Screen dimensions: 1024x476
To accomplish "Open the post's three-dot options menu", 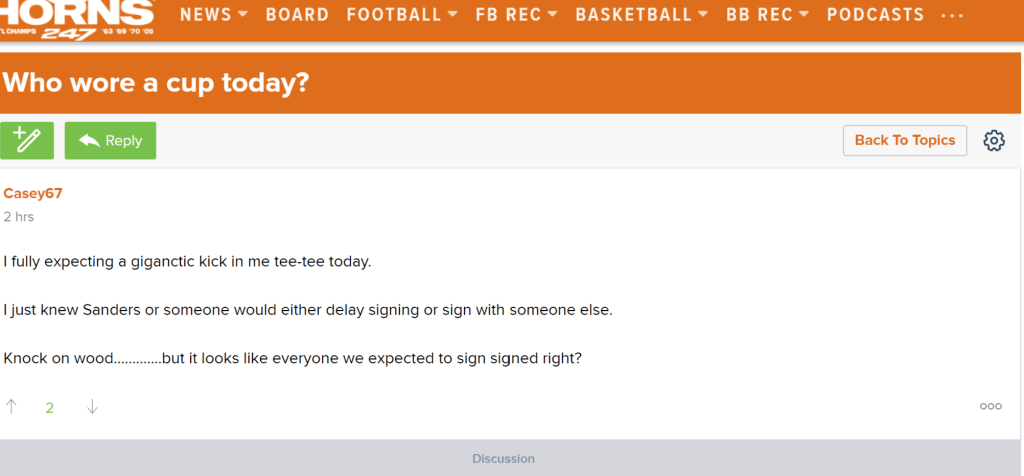I will click(990, 406).
